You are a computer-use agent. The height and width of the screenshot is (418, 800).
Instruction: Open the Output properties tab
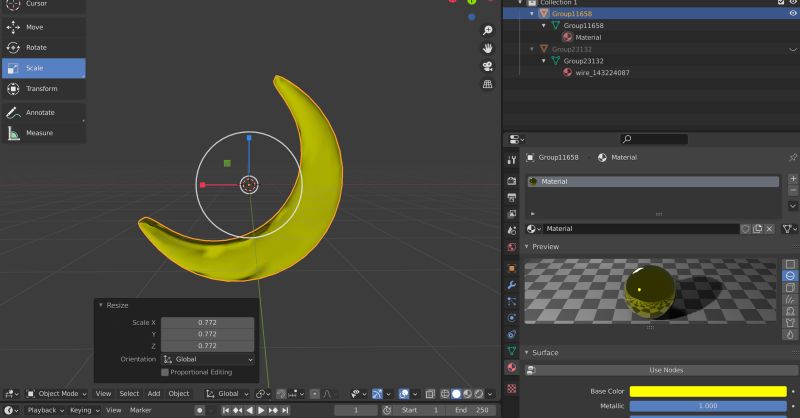point(512,198)
